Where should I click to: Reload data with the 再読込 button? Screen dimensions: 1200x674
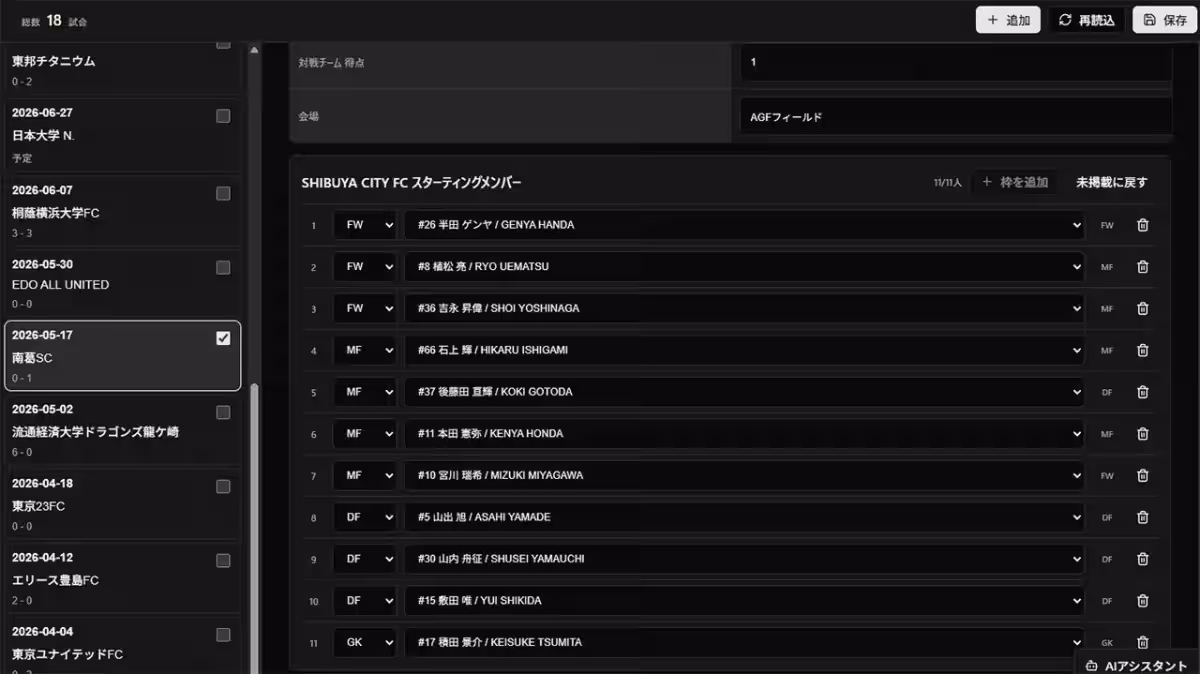coord(1086,20)
